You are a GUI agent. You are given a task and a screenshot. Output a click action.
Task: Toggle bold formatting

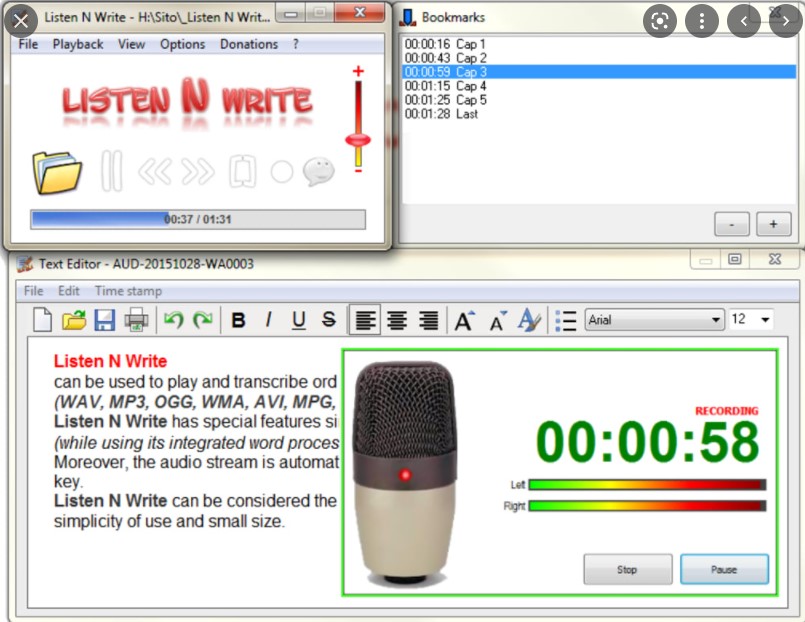point(238,320)
